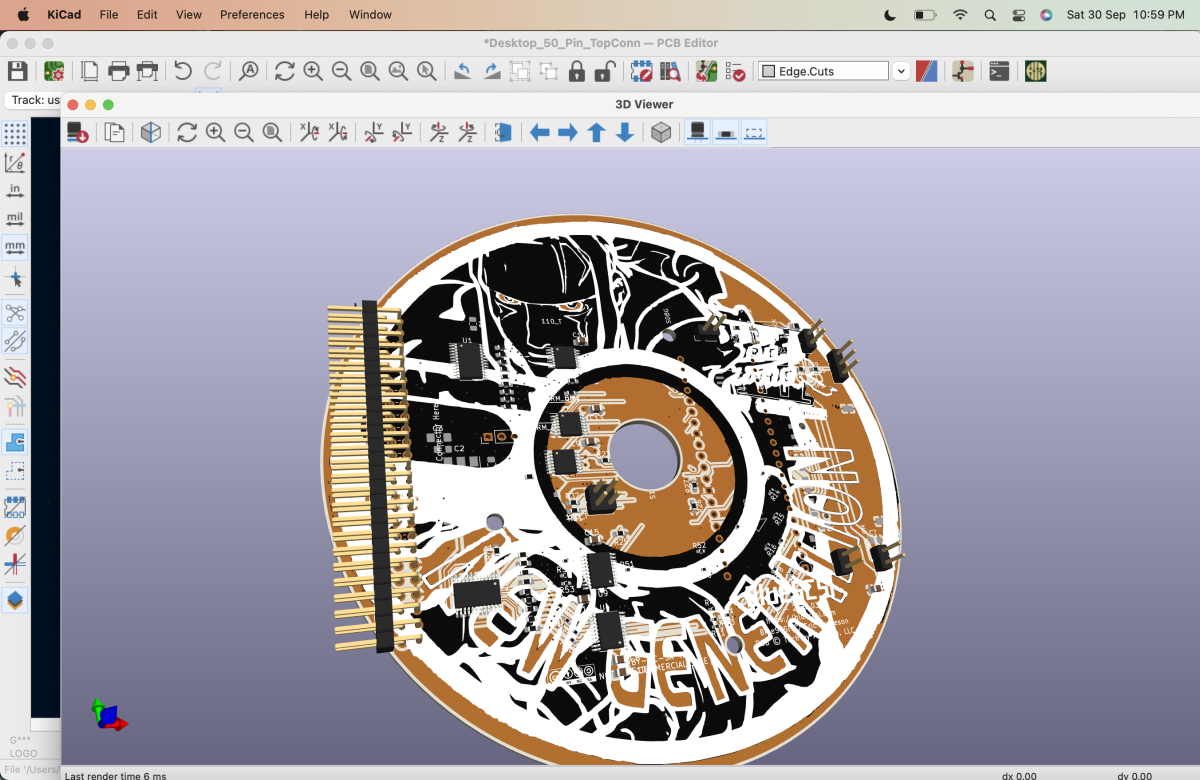The width and height of the screenshot is (1200, 780).
Task: Zoom in on the PCB Editor canvas
Action: pos(313,71)
